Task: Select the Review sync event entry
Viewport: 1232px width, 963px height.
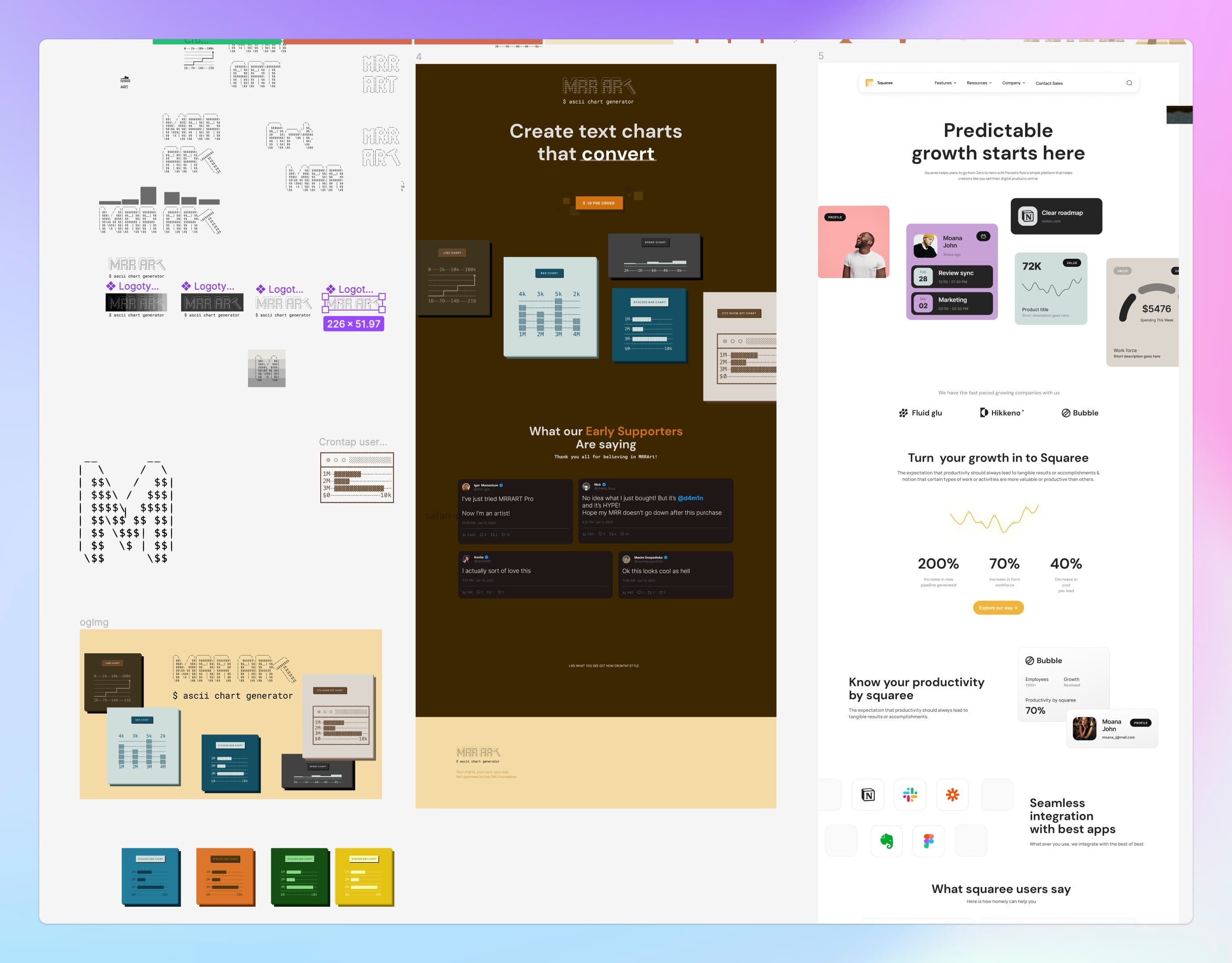Action: pos(952,277)
